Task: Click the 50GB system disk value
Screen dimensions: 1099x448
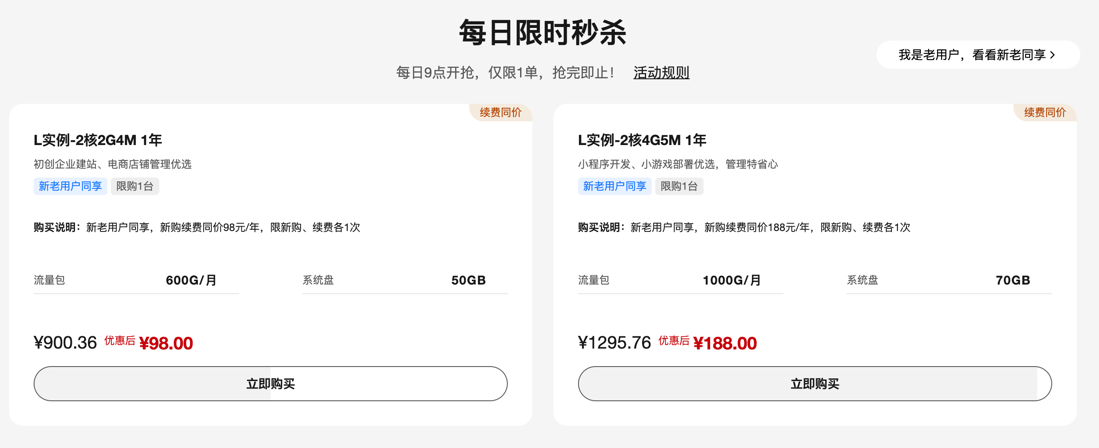Action: point(468,280)
